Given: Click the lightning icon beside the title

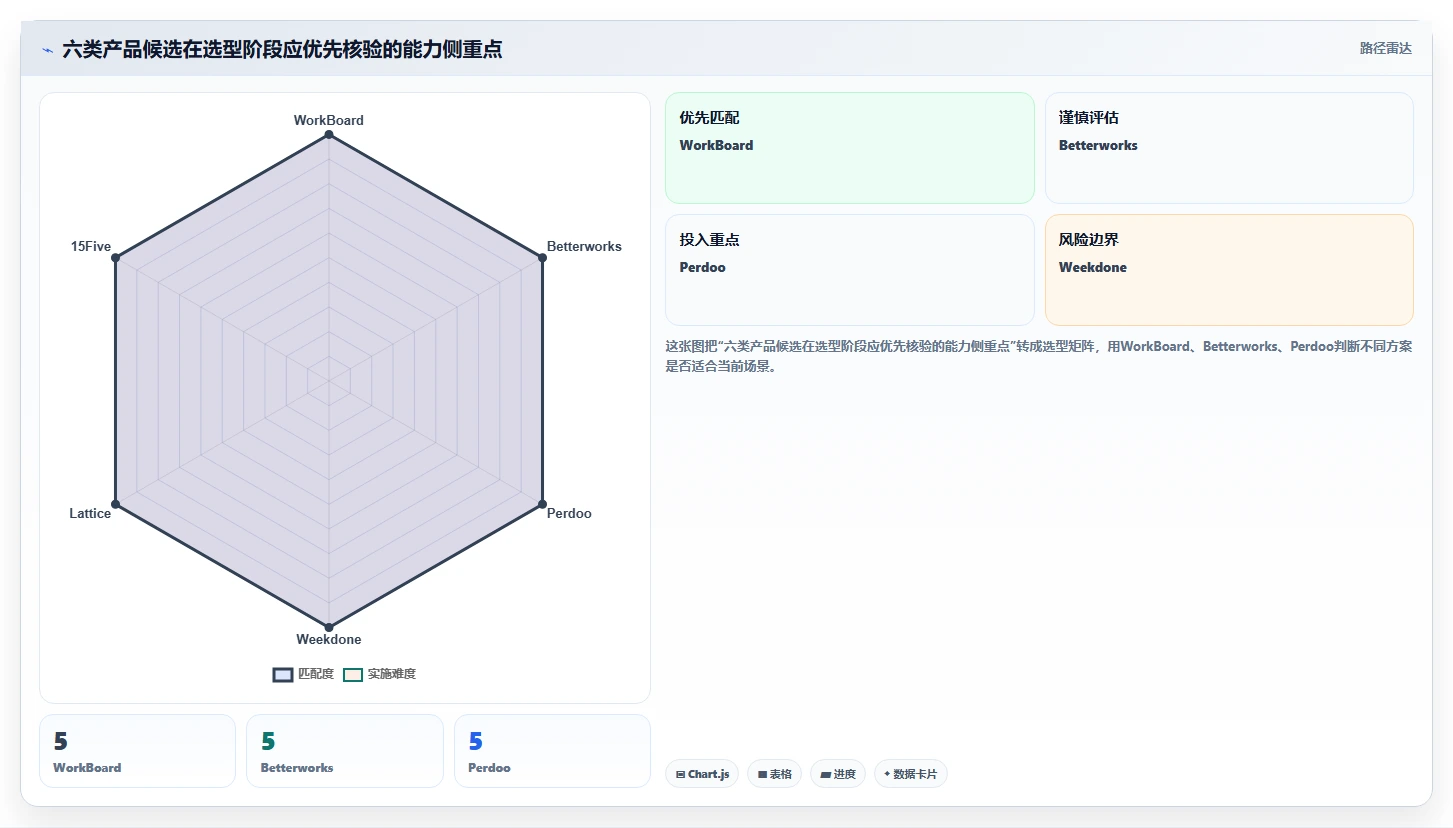Looking at the screenshot, I should pos(47,50).
